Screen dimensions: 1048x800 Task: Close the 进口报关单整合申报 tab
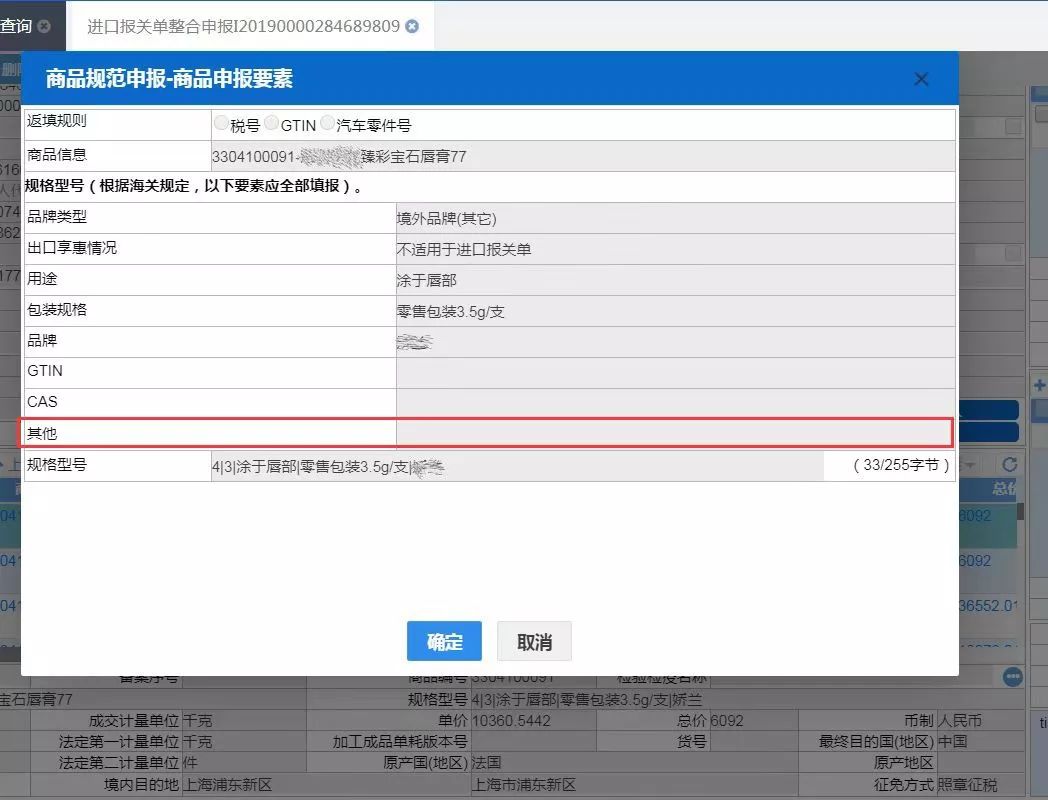click(411, 28)
